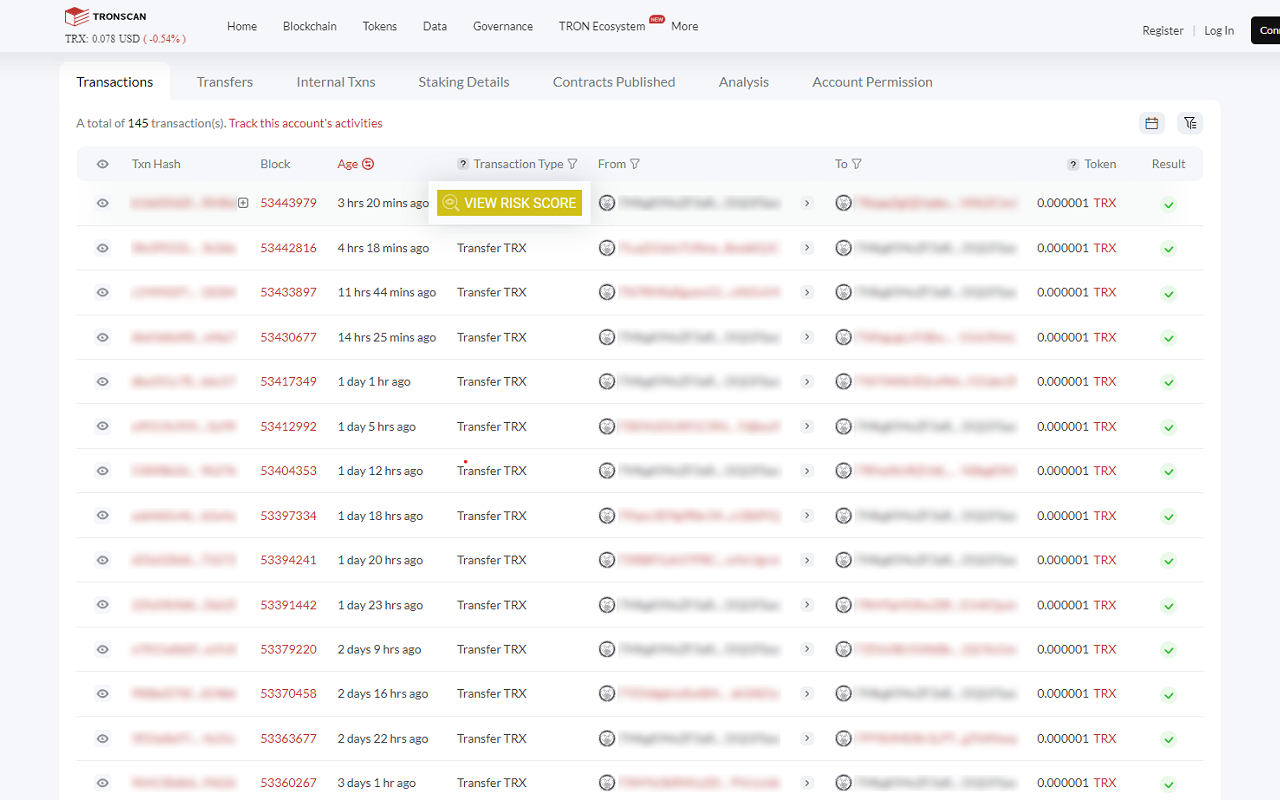Toggle the eye icon for block 53443979 row

tap(102, 203)
